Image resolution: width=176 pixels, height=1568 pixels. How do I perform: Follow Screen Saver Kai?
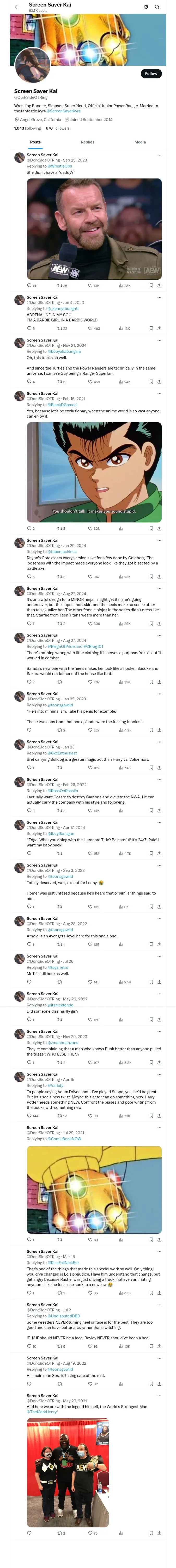coord(150,74)
